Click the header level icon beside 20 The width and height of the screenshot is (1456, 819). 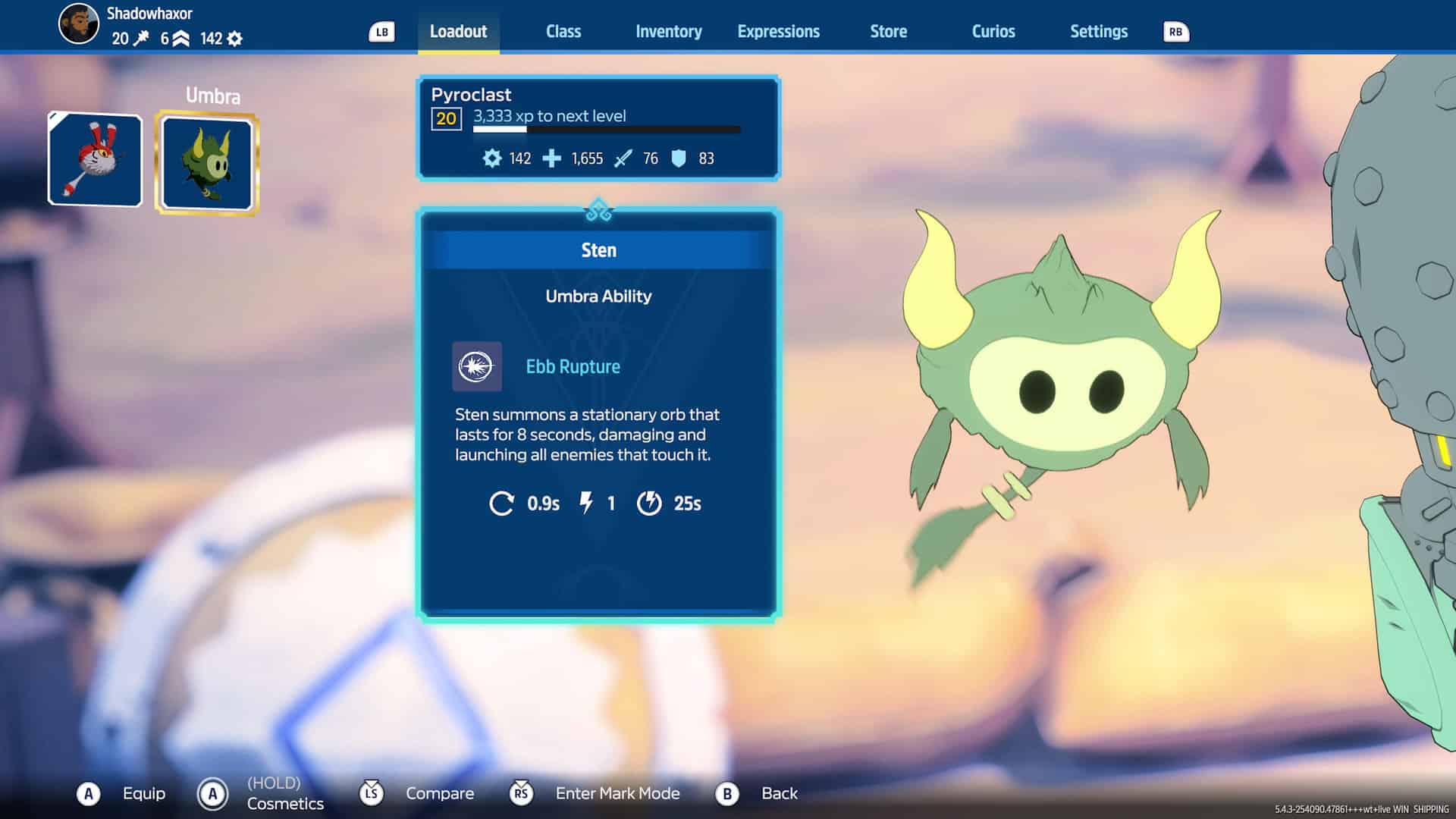coord(141,39)
